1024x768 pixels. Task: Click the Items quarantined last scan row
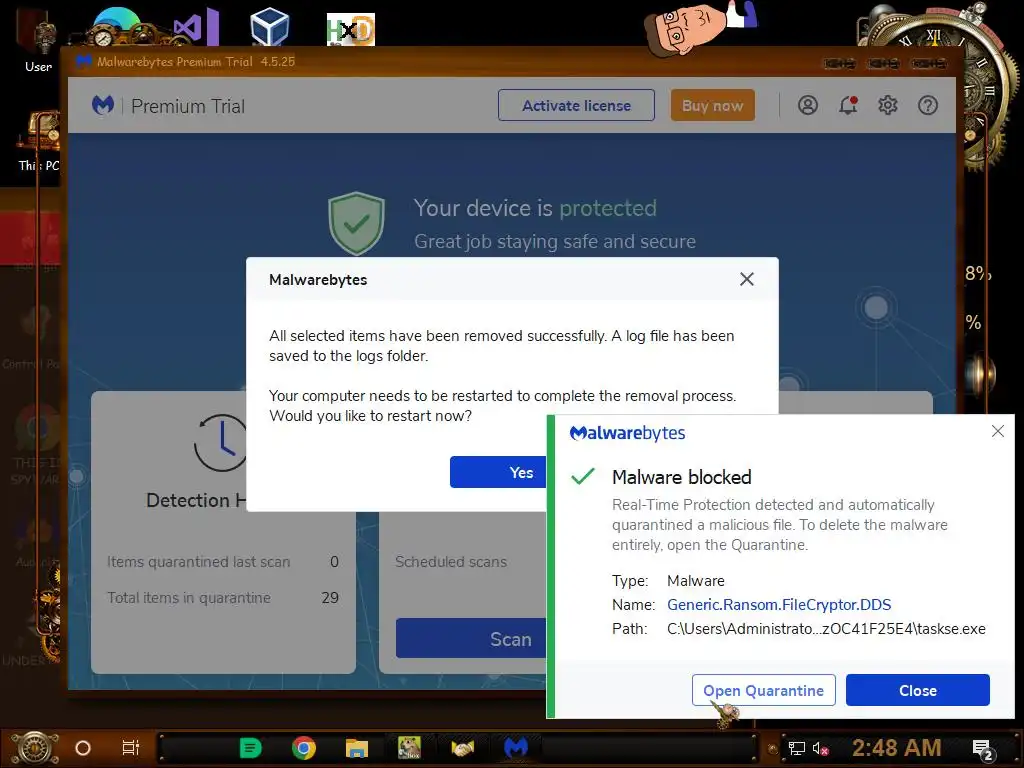223,562
